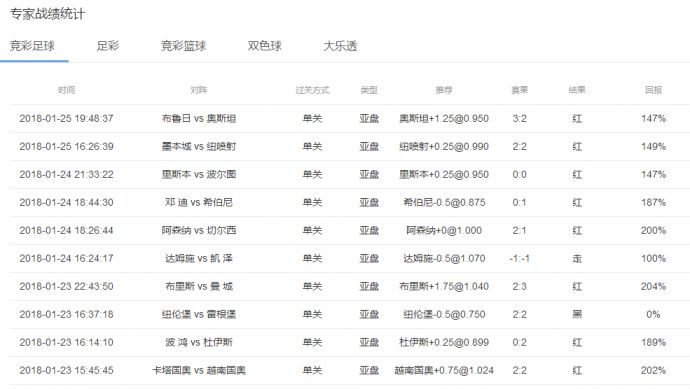The image size is (690, 389).
Task: Click the 0:2 score
Action: [x=520, y=342]
